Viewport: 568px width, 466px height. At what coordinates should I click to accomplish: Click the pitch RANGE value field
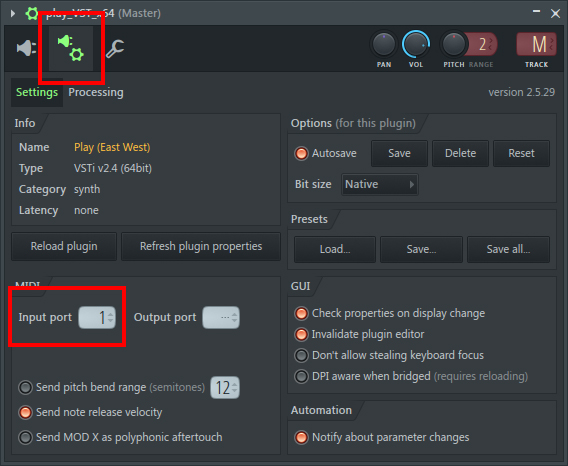point(482,44)
